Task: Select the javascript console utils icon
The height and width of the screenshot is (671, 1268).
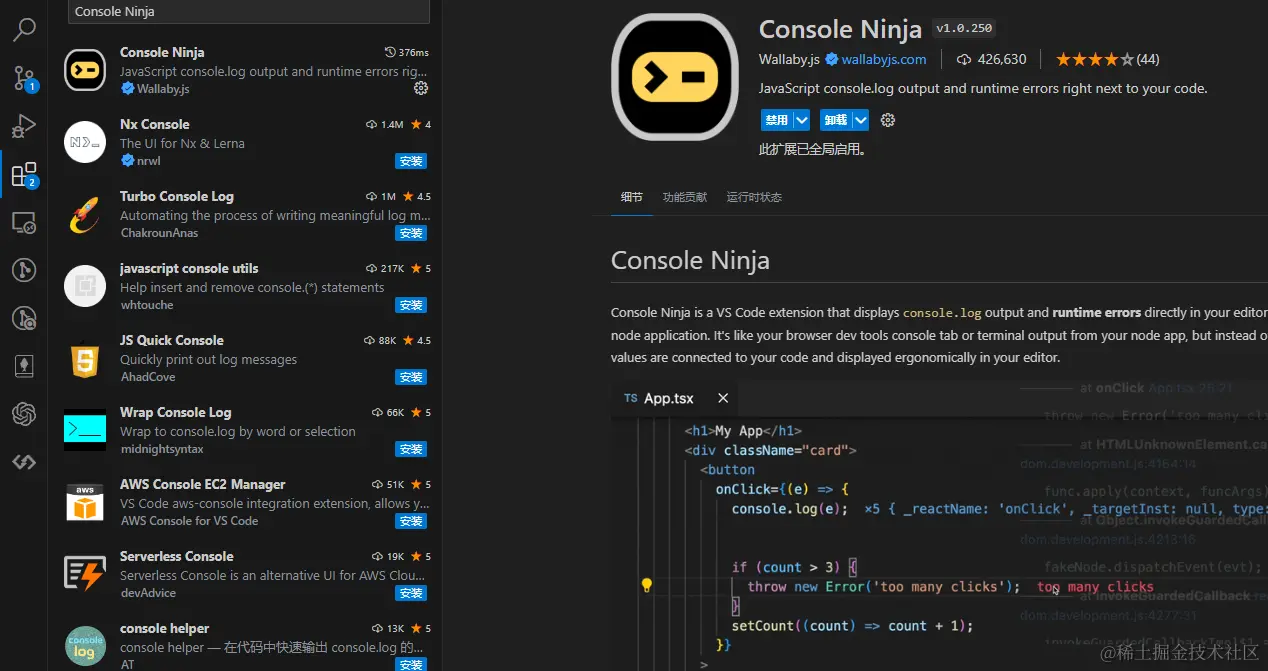Action: 85,286
